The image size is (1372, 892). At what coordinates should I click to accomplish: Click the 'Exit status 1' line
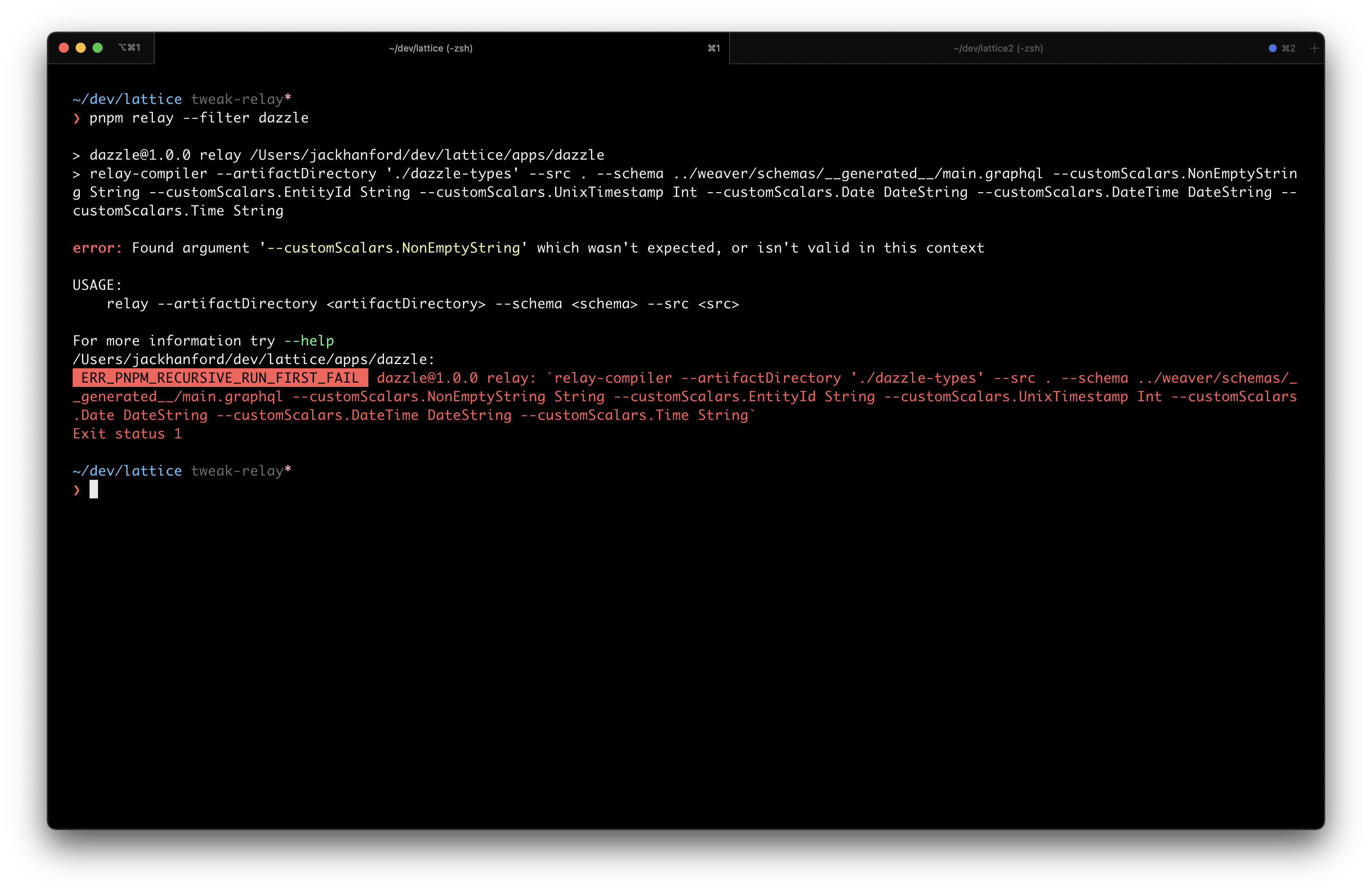click(x=128, y=434)
